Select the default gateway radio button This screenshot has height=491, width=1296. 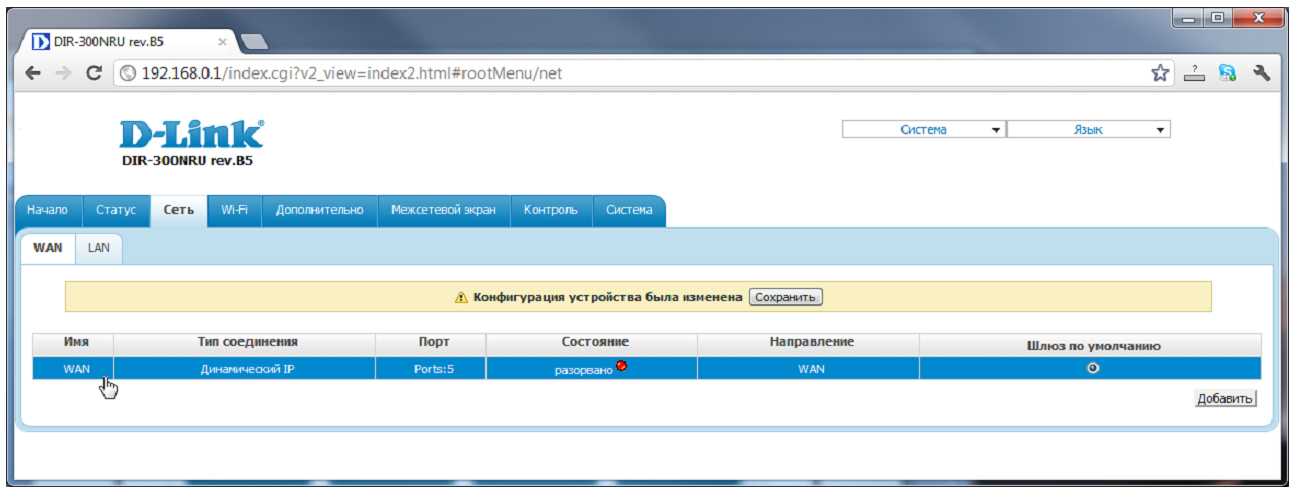(1092, 368)
